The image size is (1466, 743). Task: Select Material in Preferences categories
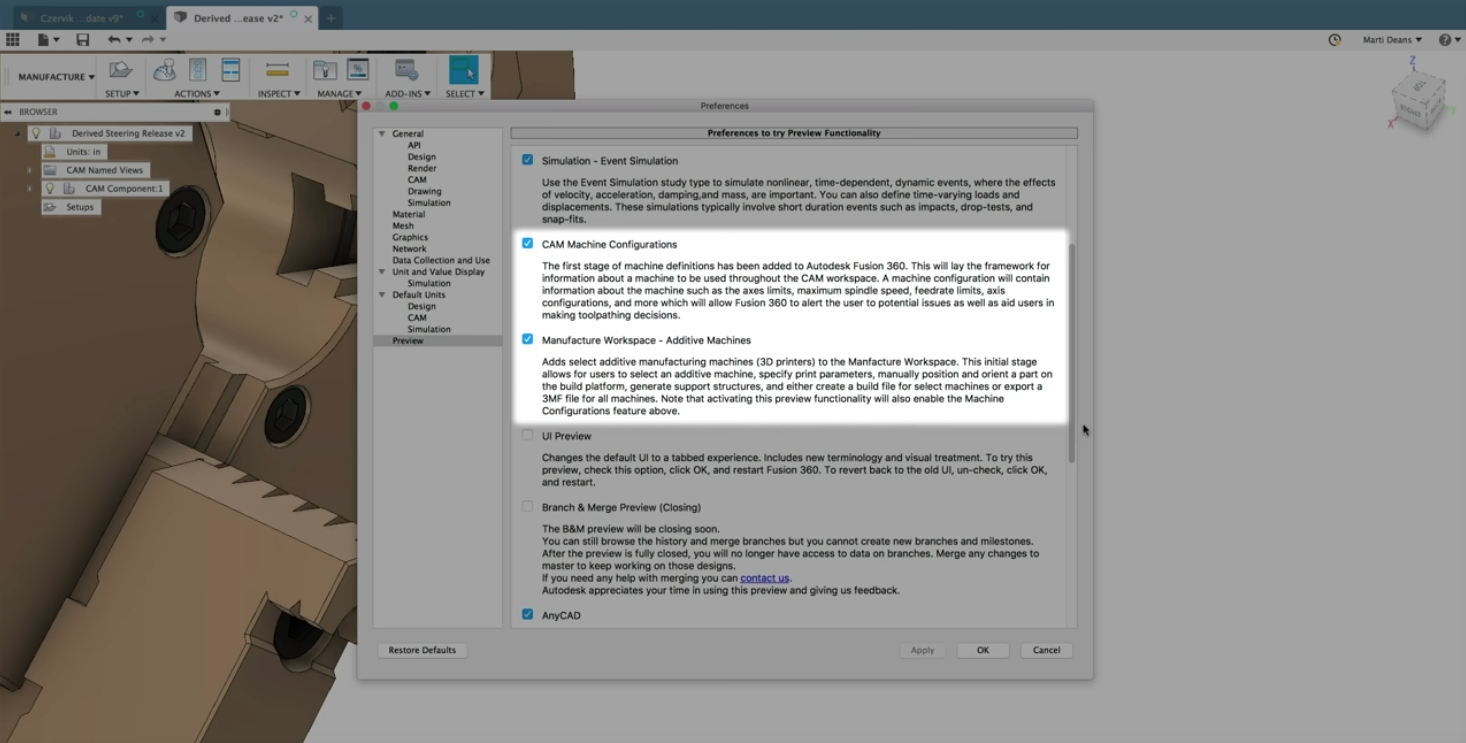click(408, 214)
